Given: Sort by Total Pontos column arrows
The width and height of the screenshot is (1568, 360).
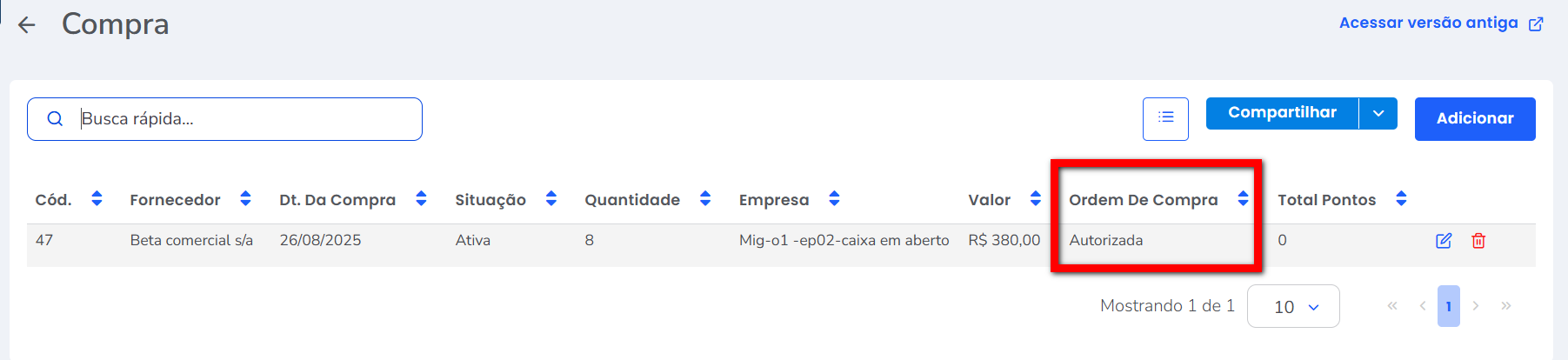Looking at the screenshot, I should [1401, 199].
